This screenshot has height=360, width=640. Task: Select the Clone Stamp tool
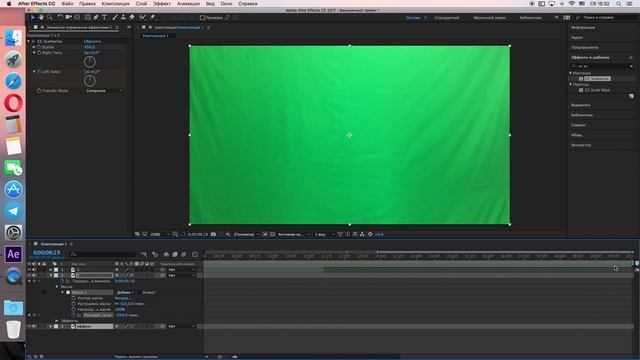(123, 17)
